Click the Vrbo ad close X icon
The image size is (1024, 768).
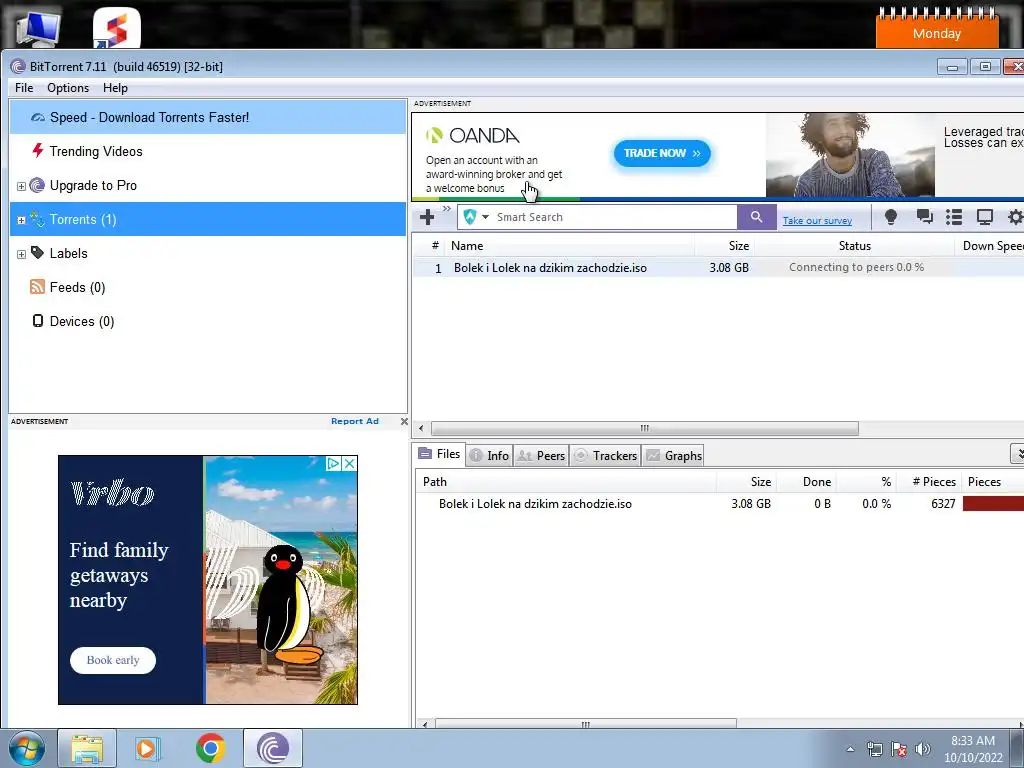coord(350,464)
